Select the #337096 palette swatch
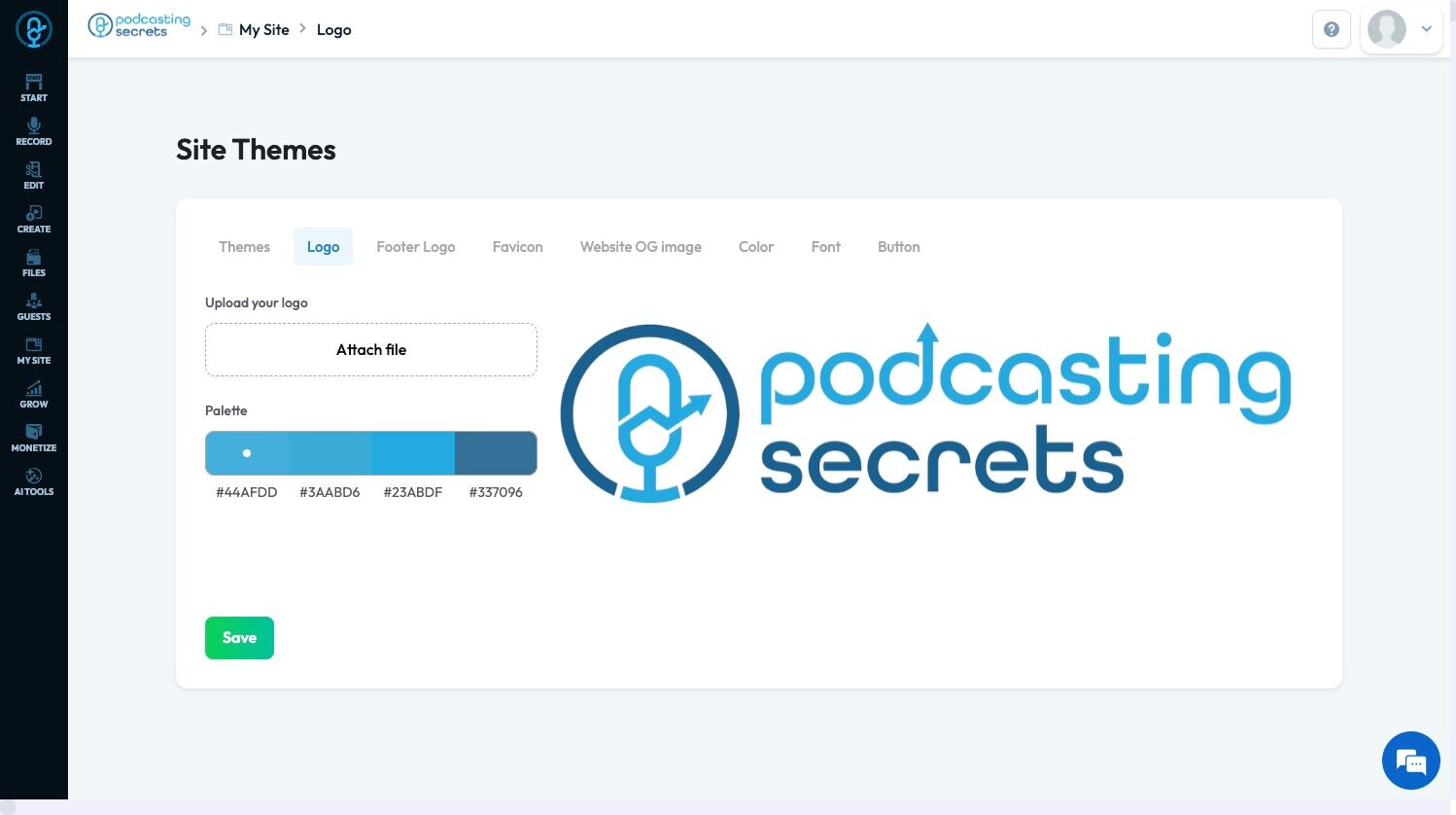 [496, 453]
